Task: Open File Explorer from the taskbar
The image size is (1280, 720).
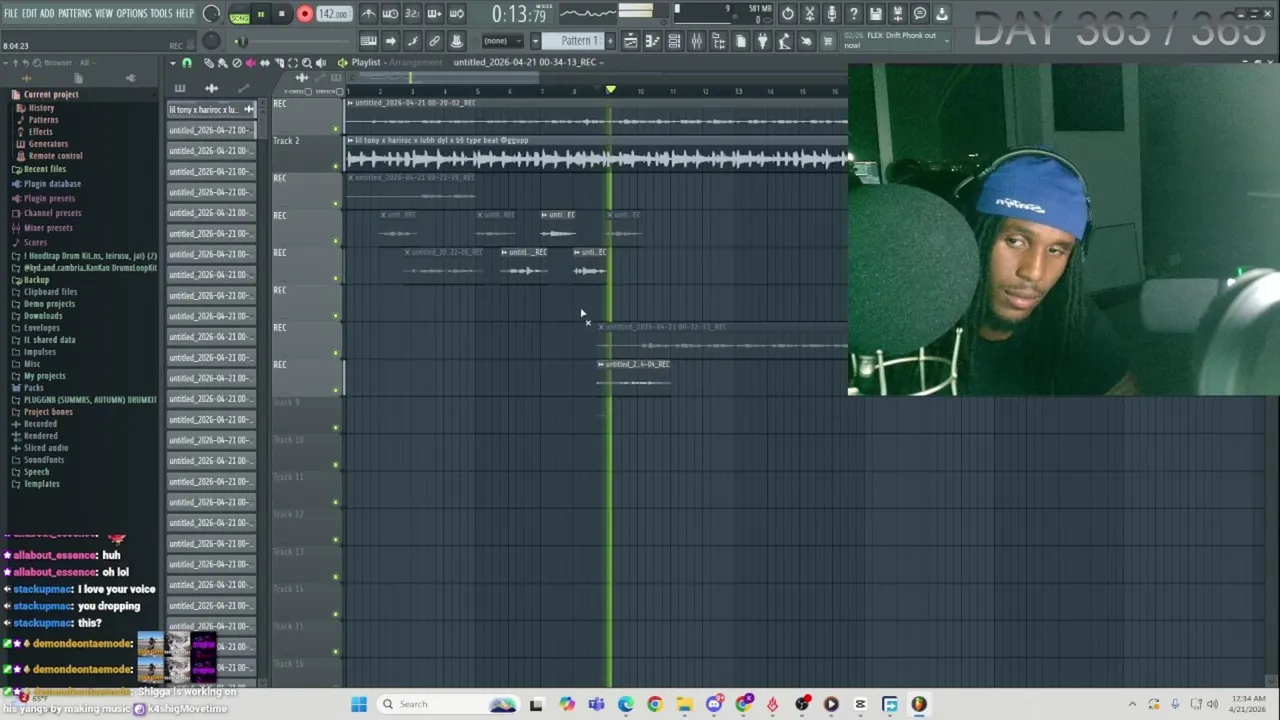Action: pos(684,704)
